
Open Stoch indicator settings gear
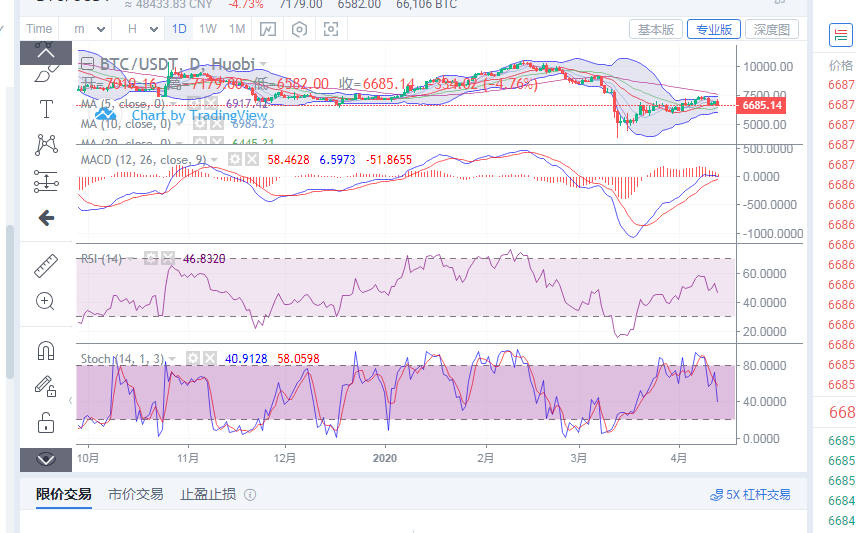click(193, 358)
